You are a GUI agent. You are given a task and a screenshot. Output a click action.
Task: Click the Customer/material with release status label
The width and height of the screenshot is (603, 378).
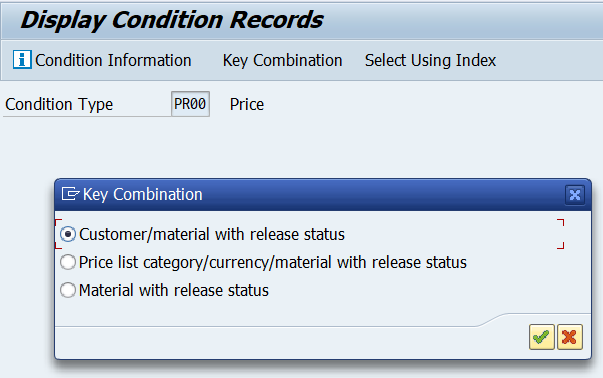coord(212,235)
